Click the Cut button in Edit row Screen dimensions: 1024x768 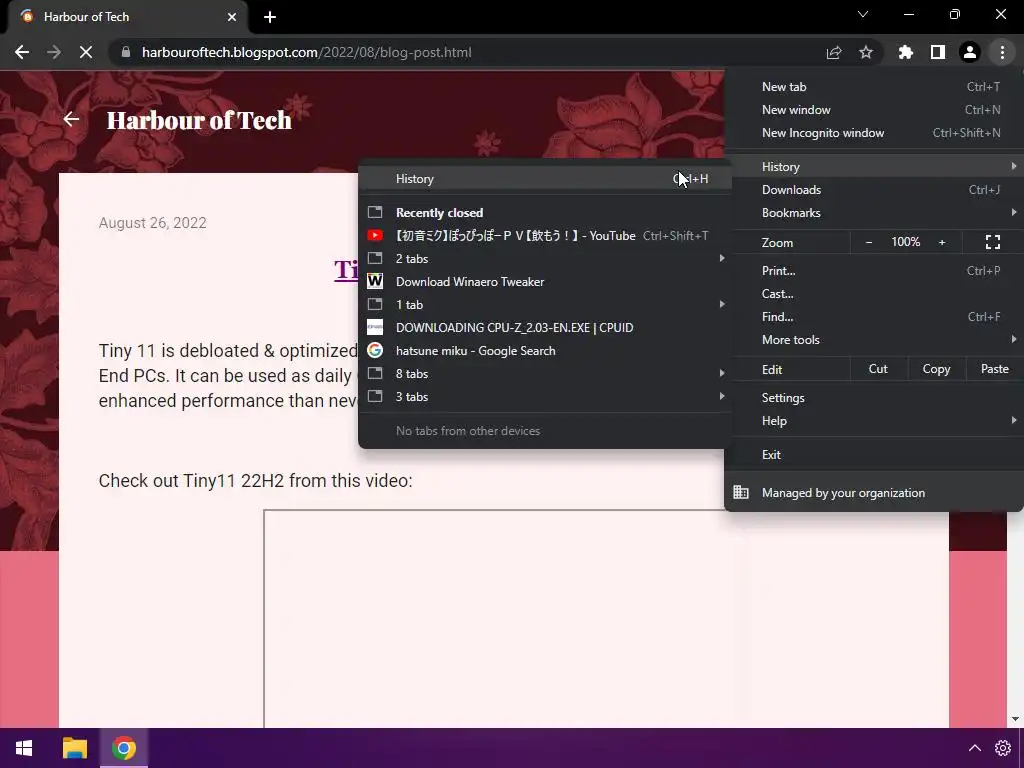[878, 369]
